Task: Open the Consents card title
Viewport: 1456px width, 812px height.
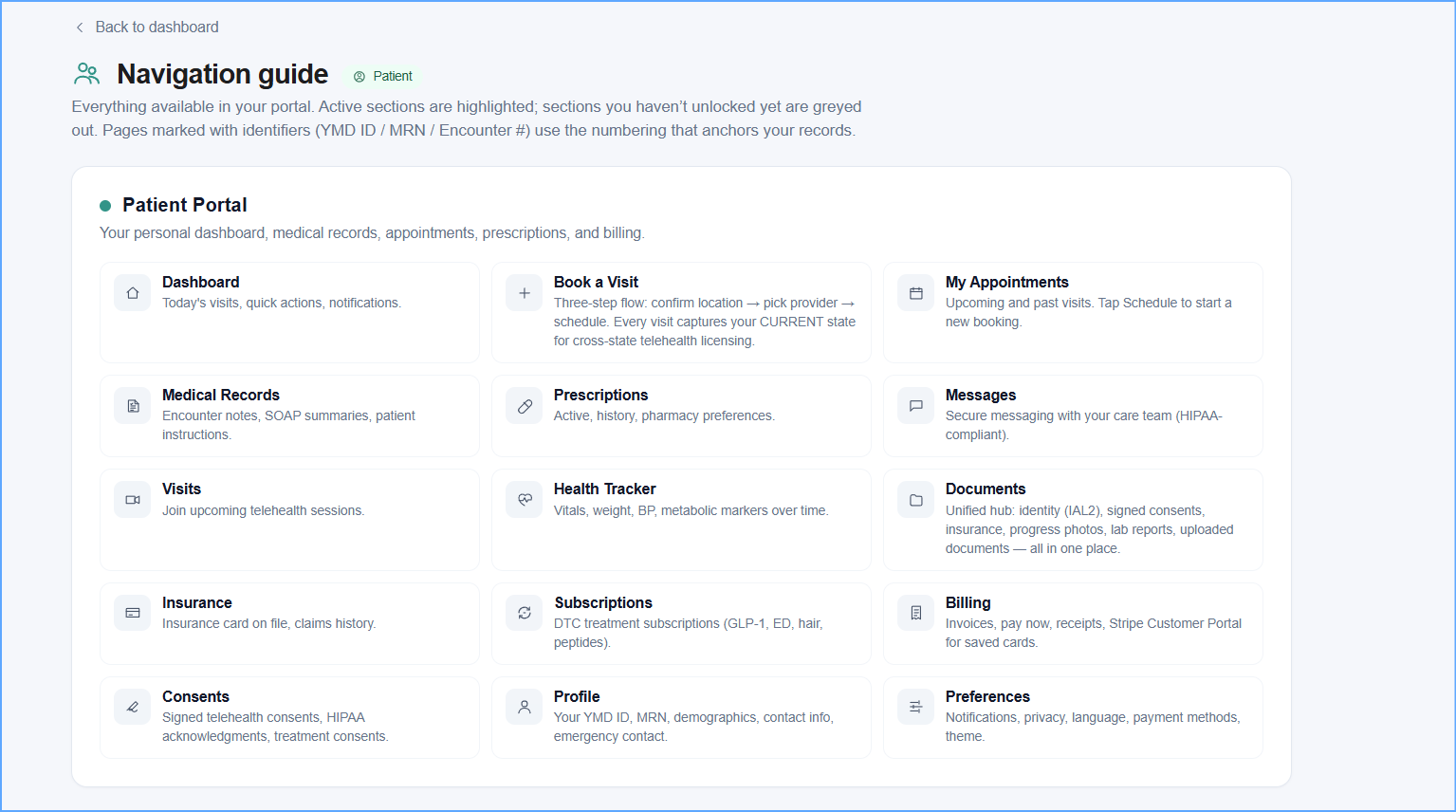Action: [x=195, y=696]
